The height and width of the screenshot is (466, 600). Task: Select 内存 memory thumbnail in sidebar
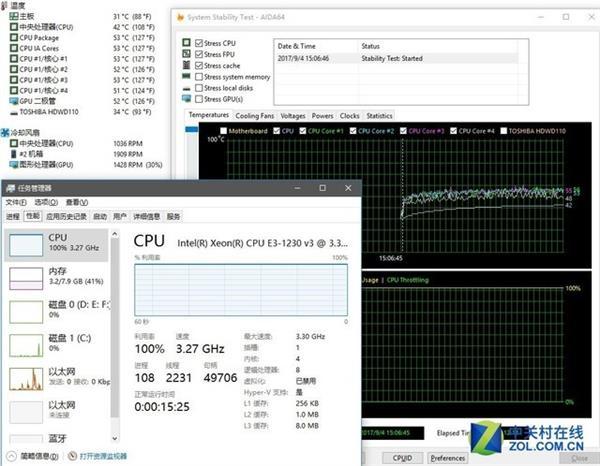pyautogui.click(x=26, y=279)
